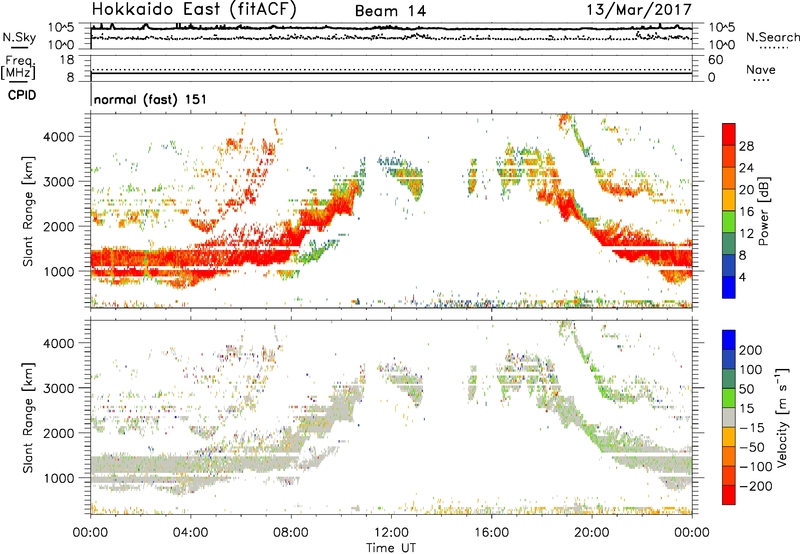
Task: Click the velocity colorbar value -15
Action: tap(752, 427)
